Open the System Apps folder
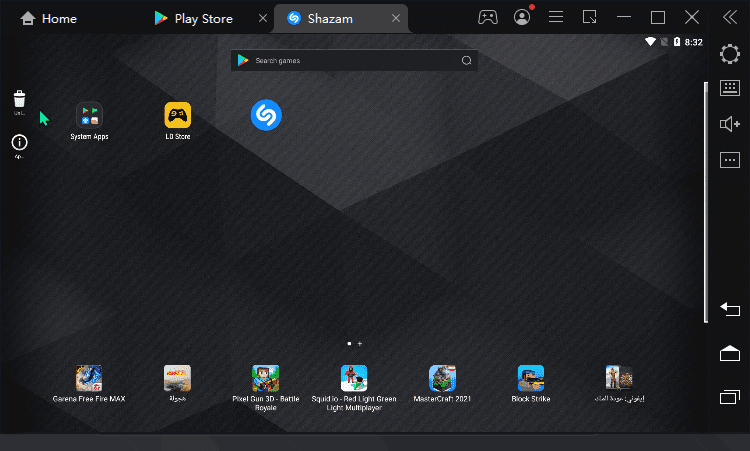Screen dimensions: 750x451 [x=89, y=116]
